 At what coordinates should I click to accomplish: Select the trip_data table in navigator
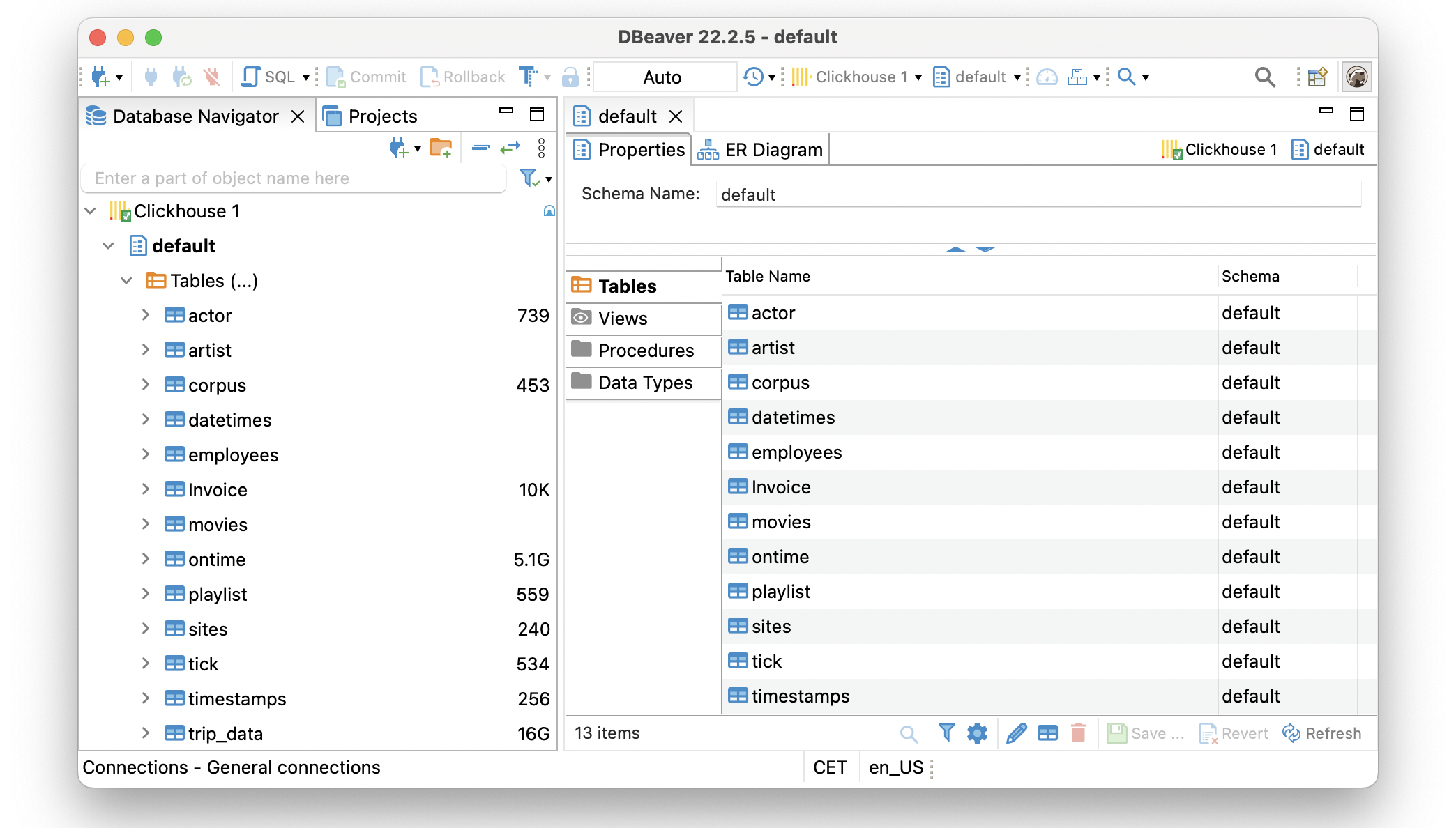click(225, 733)
